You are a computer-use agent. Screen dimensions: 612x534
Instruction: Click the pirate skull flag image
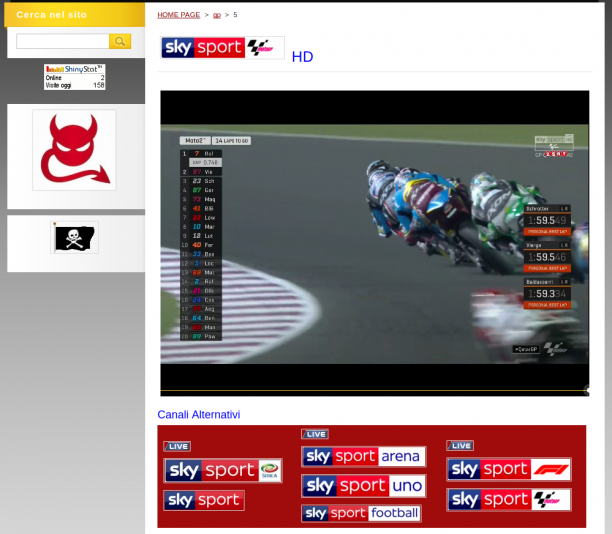pos(74,237)
